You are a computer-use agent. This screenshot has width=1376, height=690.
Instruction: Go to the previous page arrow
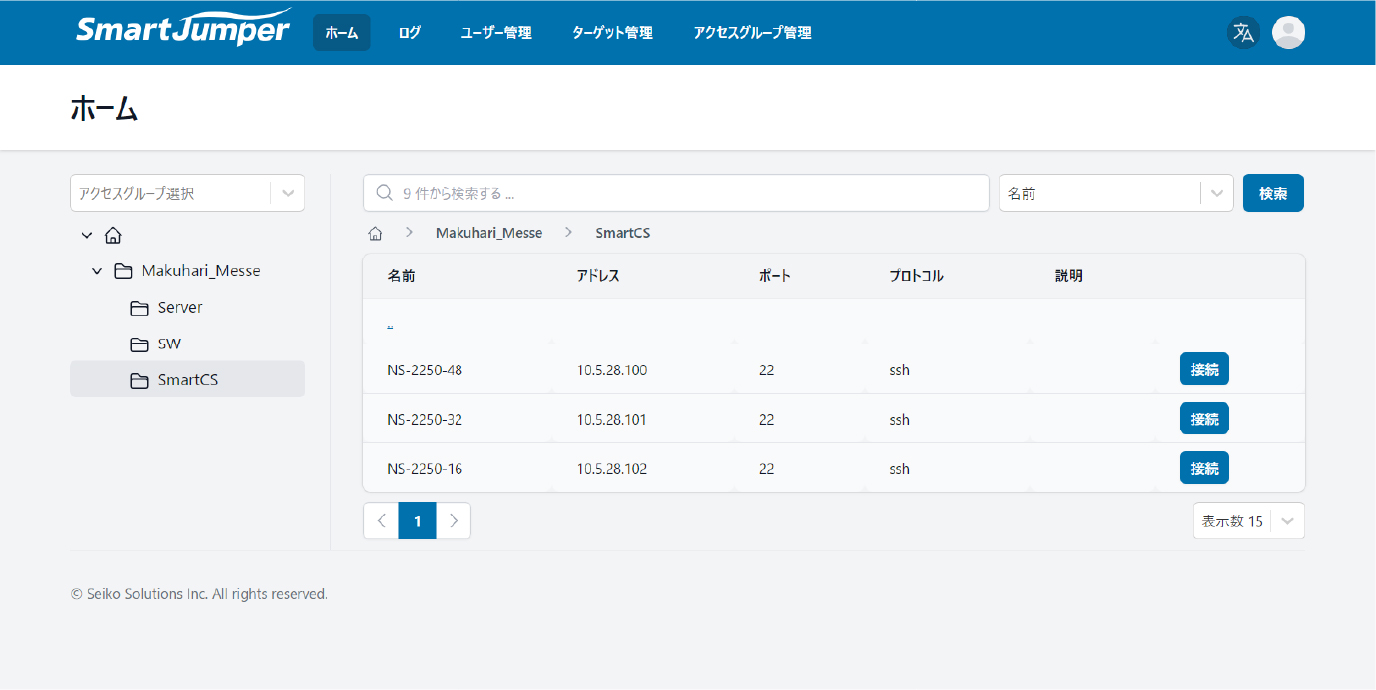381,521
